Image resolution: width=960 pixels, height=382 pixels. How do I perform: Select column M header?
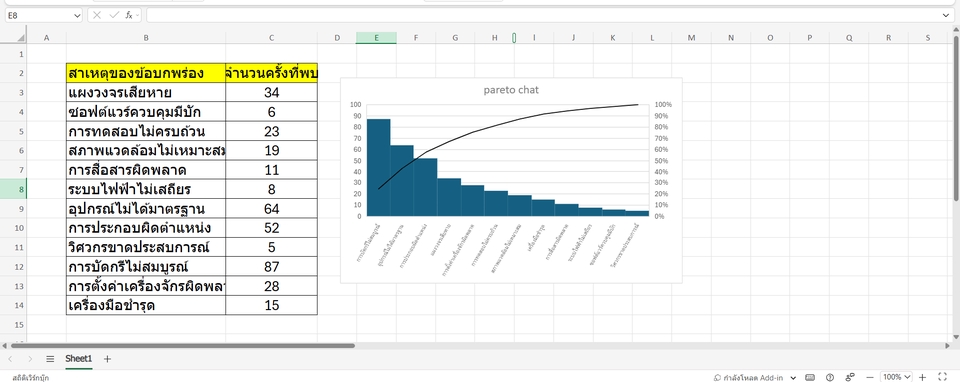691,38
